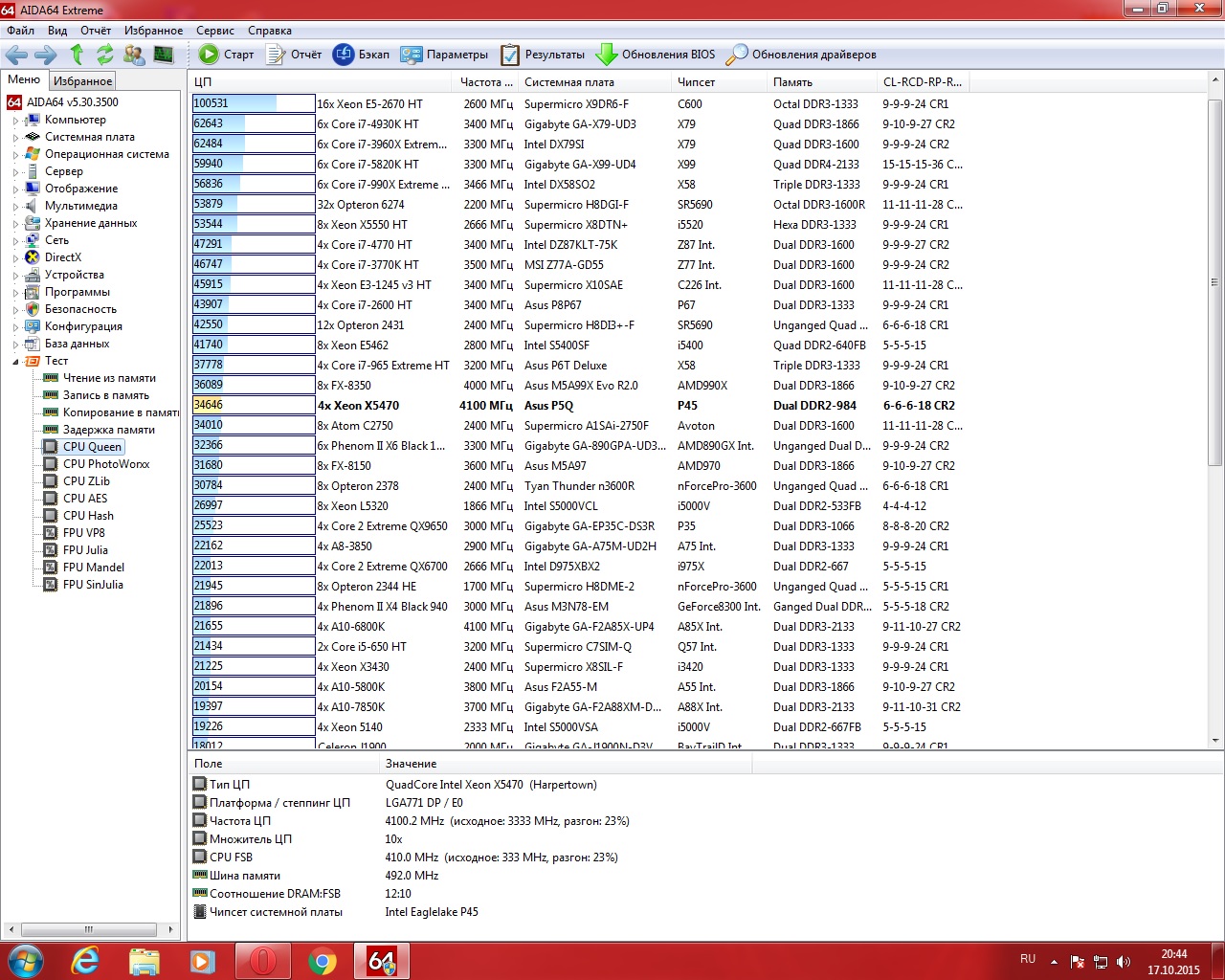Viewport: 1225px width, 980px height.
Task: Expand the Хранение данных tree node
Action: [16, 224]
